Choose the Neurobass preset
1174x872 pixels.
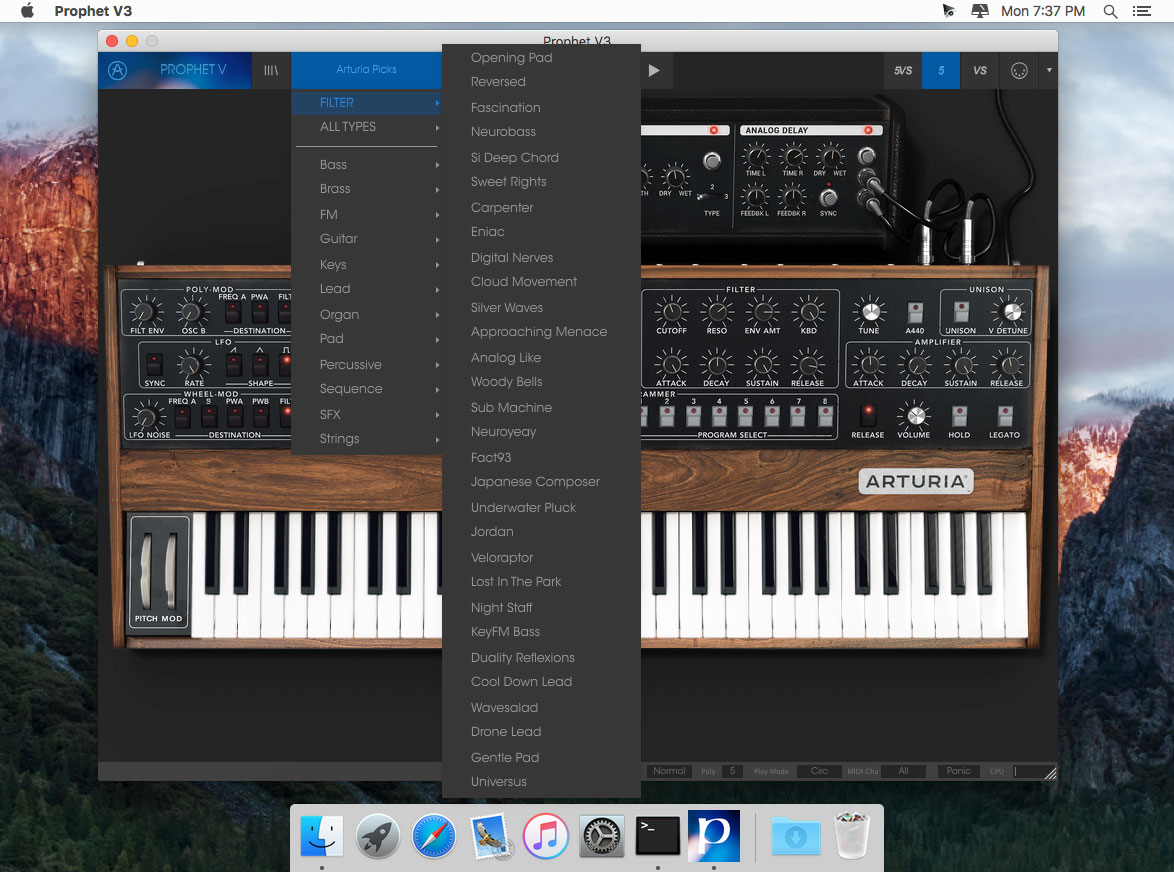[502, 132]
